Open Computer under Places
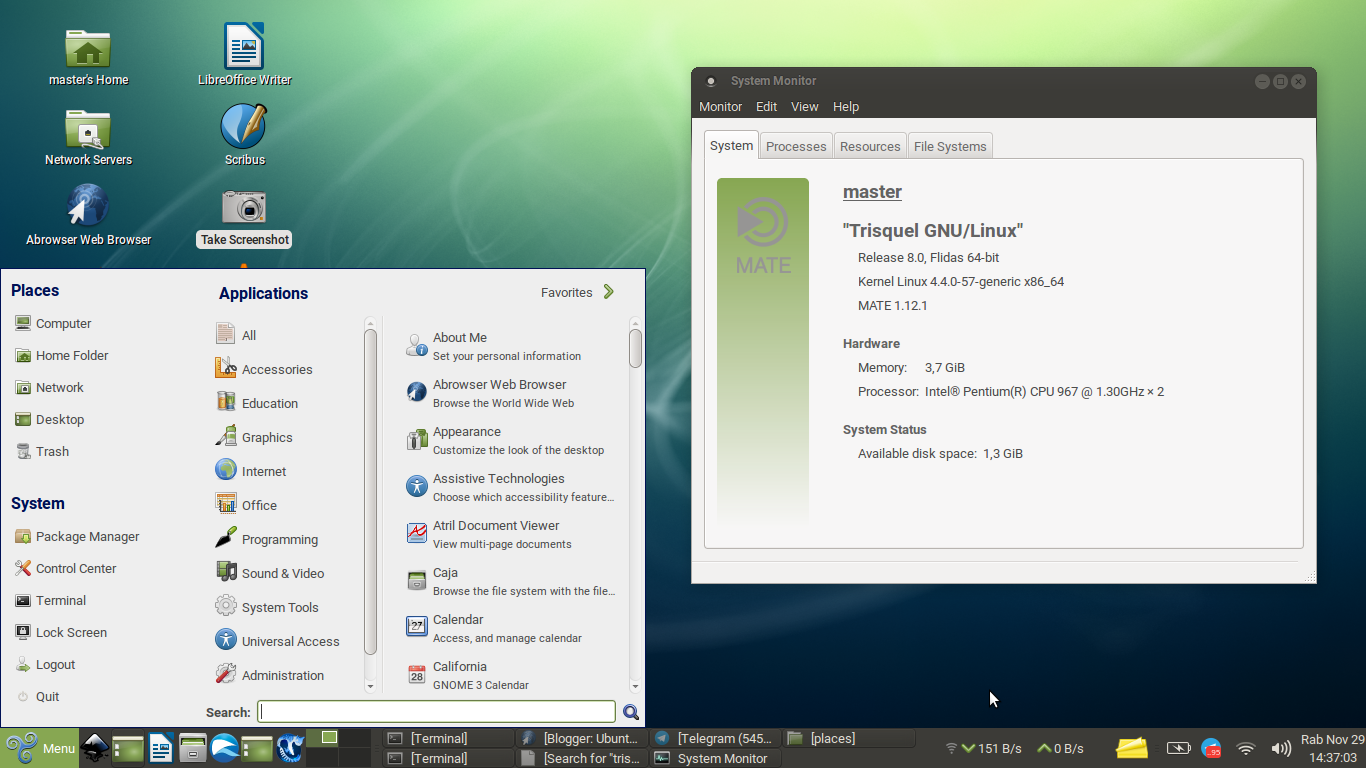The width and height of the screenshot is (1366, 768). click(53, 323)
